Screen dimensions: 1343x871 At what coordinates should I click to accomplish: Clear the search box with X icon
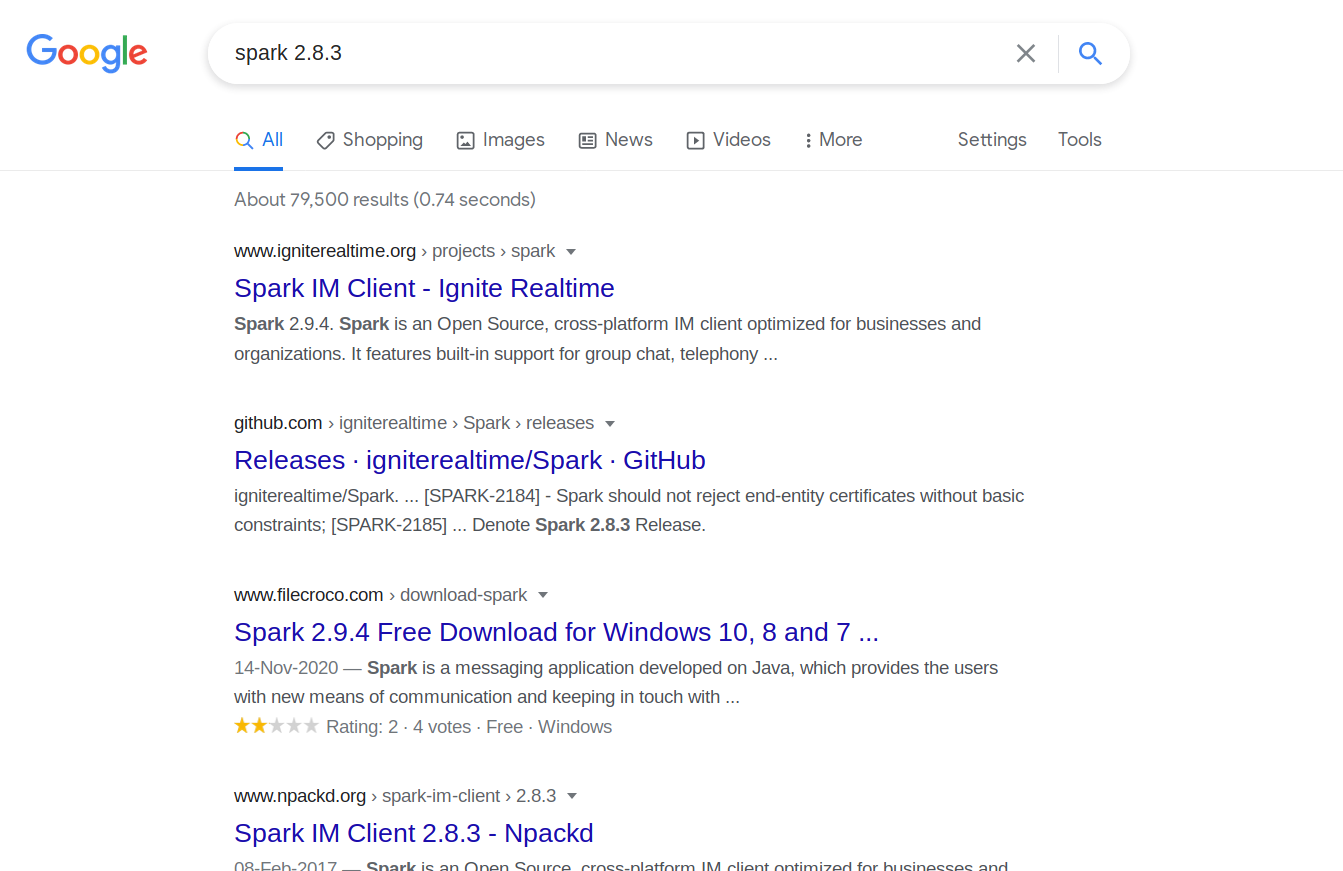(1026, 54)
